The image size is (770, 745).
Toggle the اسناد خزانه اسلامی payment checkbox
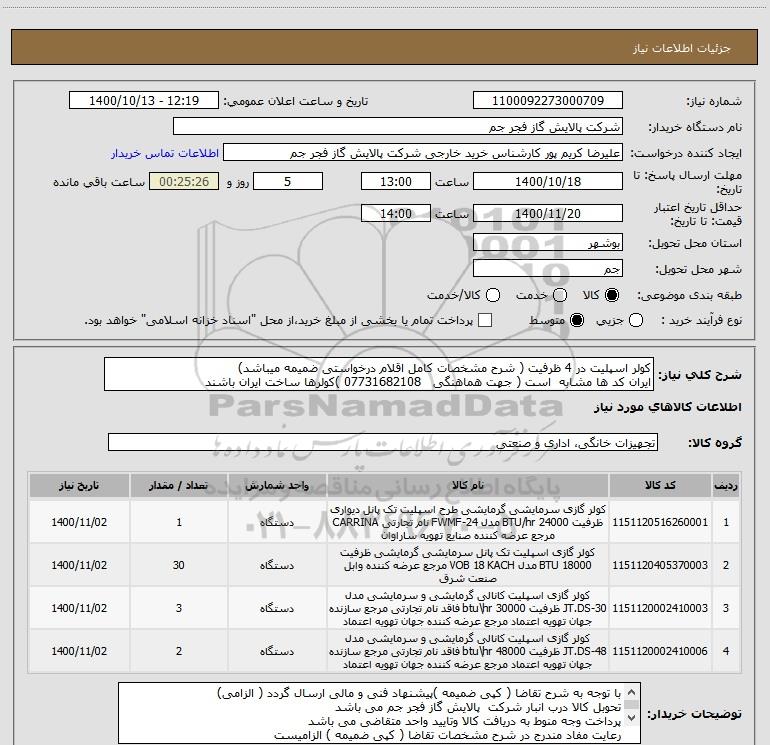tap(485, 320)
